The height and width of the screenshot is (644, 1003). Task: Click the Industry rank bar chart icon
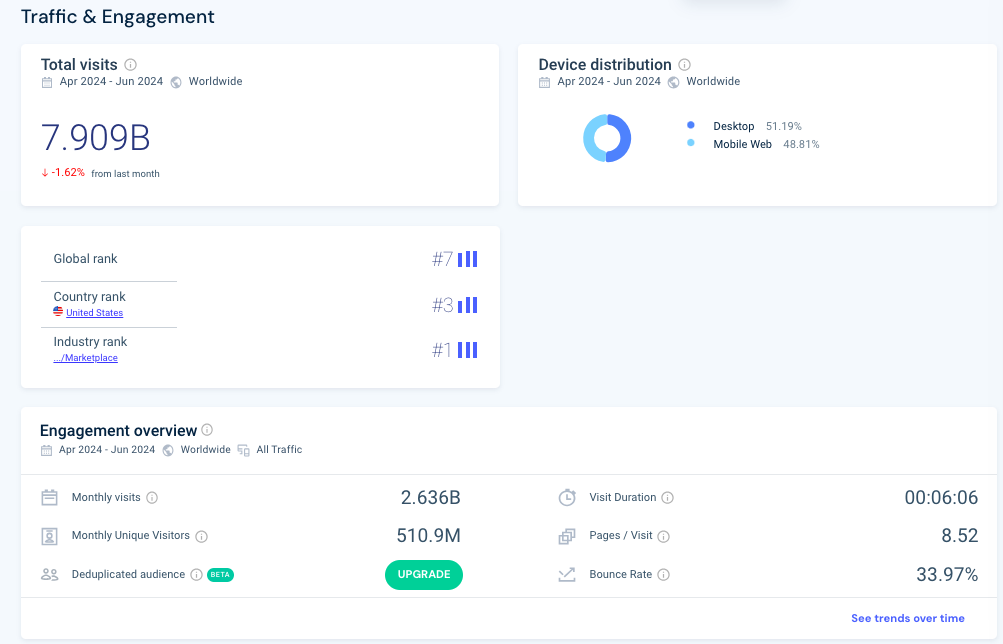468,350
